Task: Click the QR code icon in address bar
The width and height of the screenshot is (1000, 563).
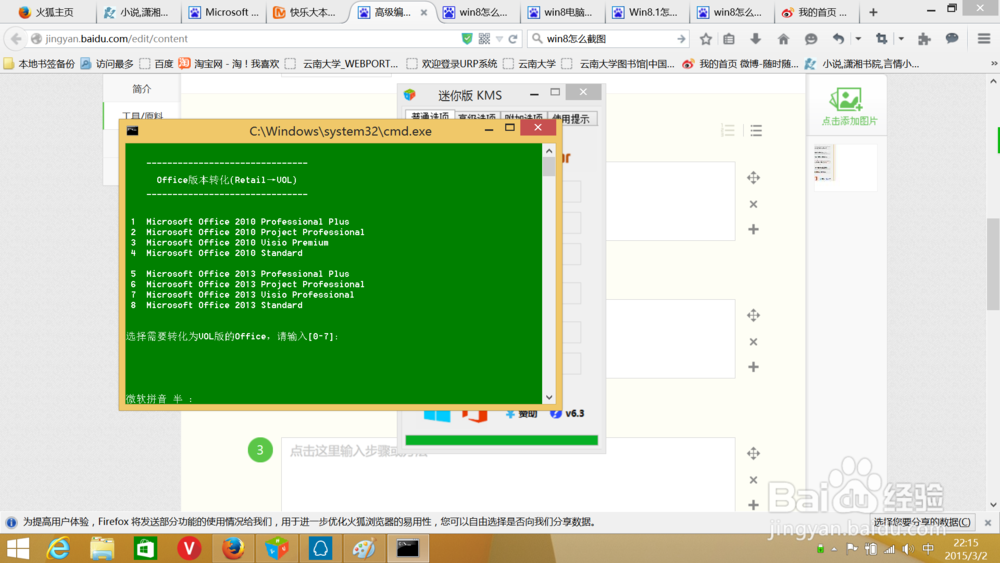Action: pos(484,39)
